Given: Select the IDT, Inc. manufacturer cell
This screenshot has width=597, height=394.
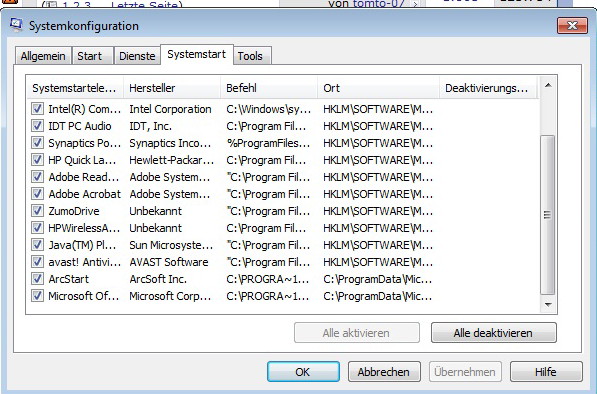Looking at the screenshot, I should 150,126.
